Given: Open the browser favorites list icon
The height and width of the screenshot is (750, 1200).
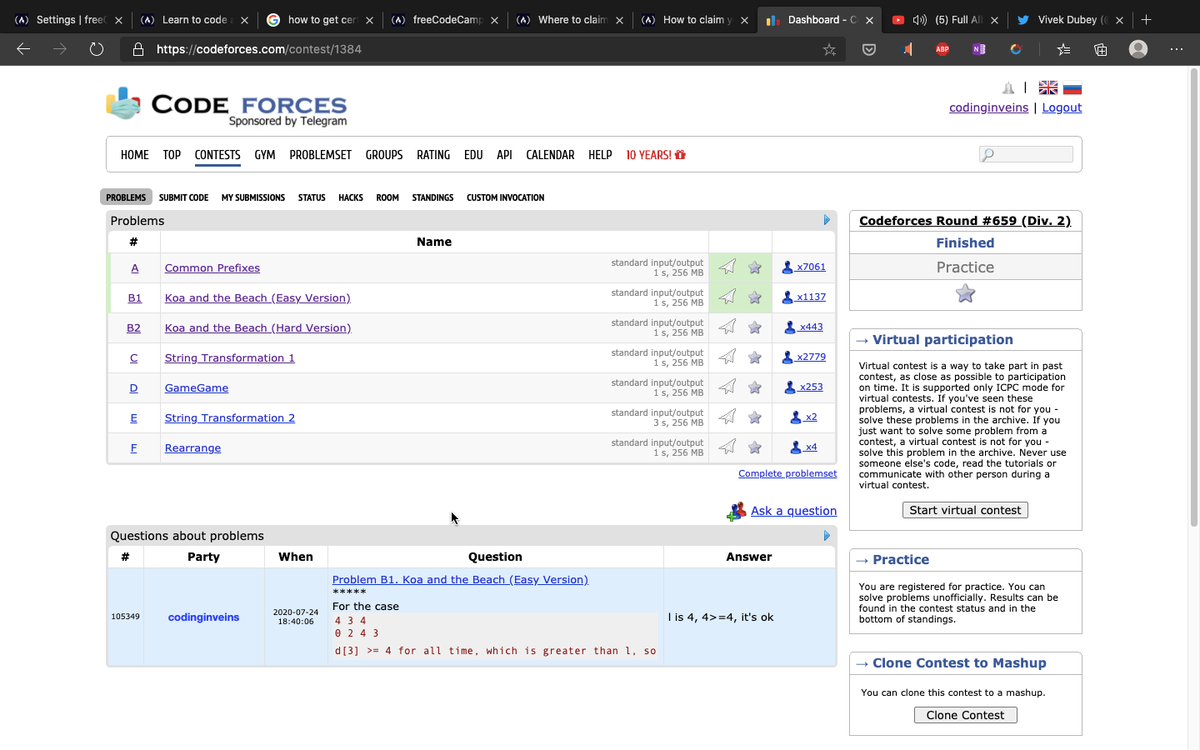Looking at the screenshot, I should coord(1065,49).
